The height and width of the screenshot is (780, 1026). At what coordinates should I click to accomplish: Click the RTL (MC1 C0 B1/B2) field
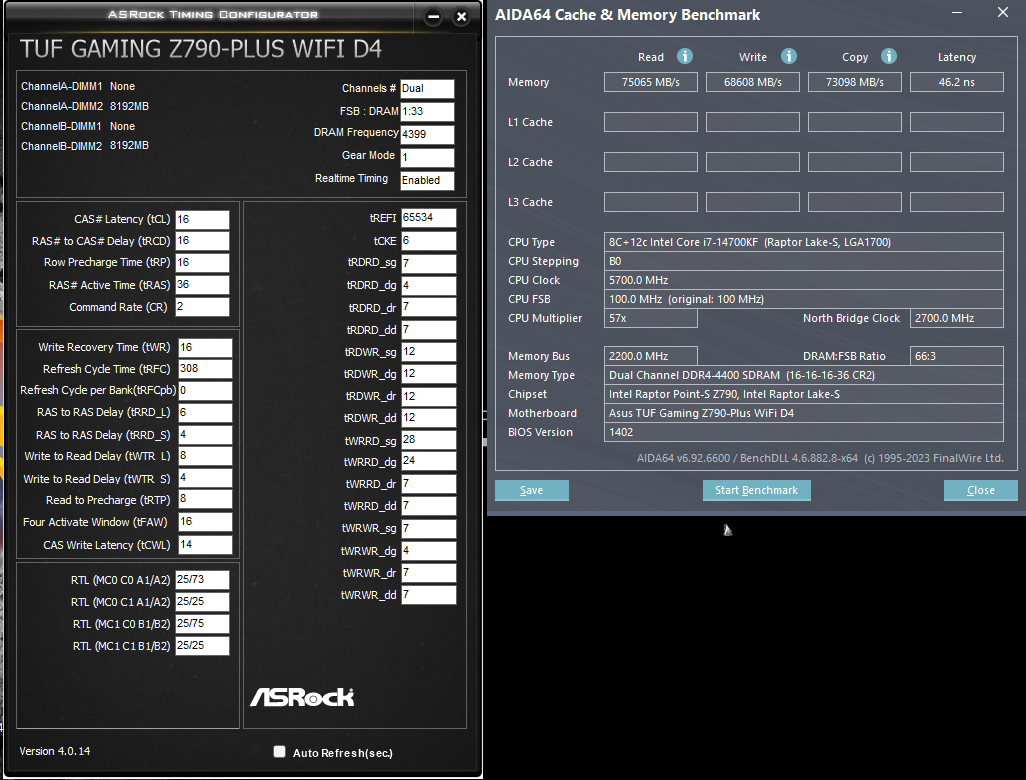click(x=202, y=624)
